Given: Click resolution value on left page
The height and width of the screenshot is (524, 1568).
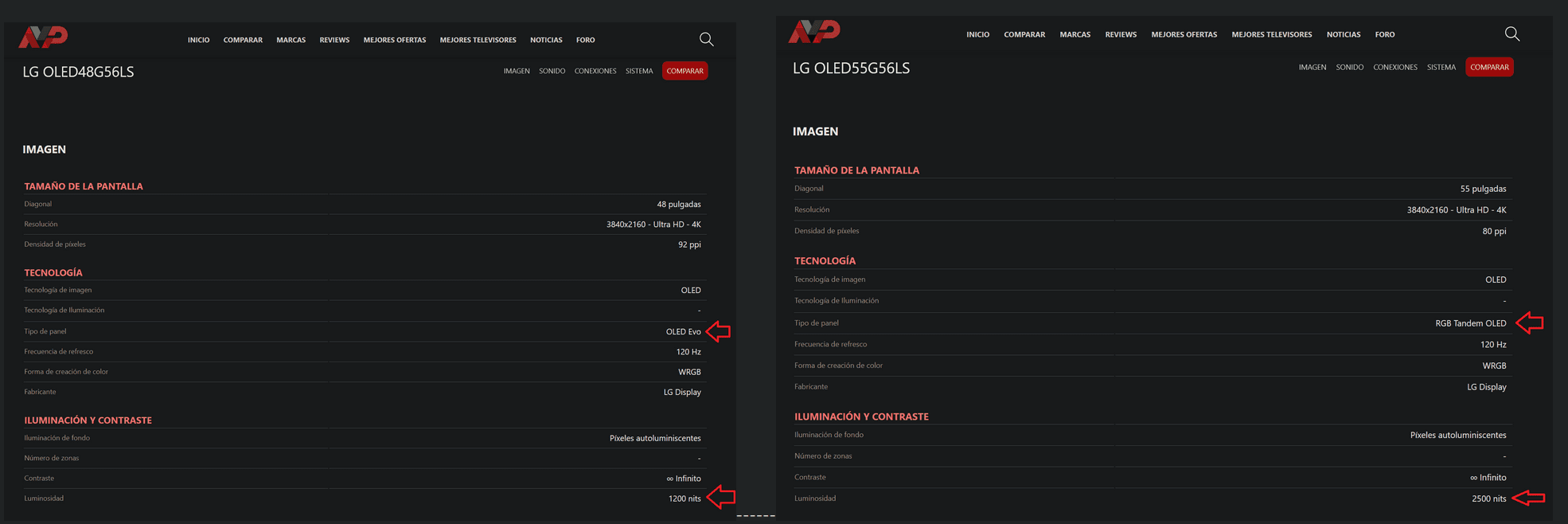Looking at the screenshot, I should 653,225.
